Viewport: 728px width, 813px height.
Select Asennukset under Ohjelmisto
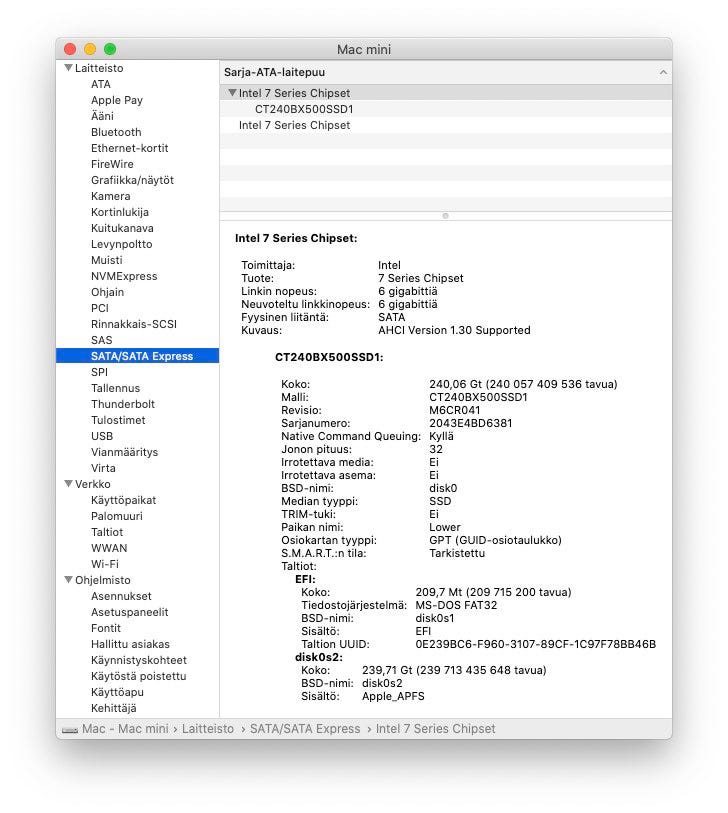point(121,596)
